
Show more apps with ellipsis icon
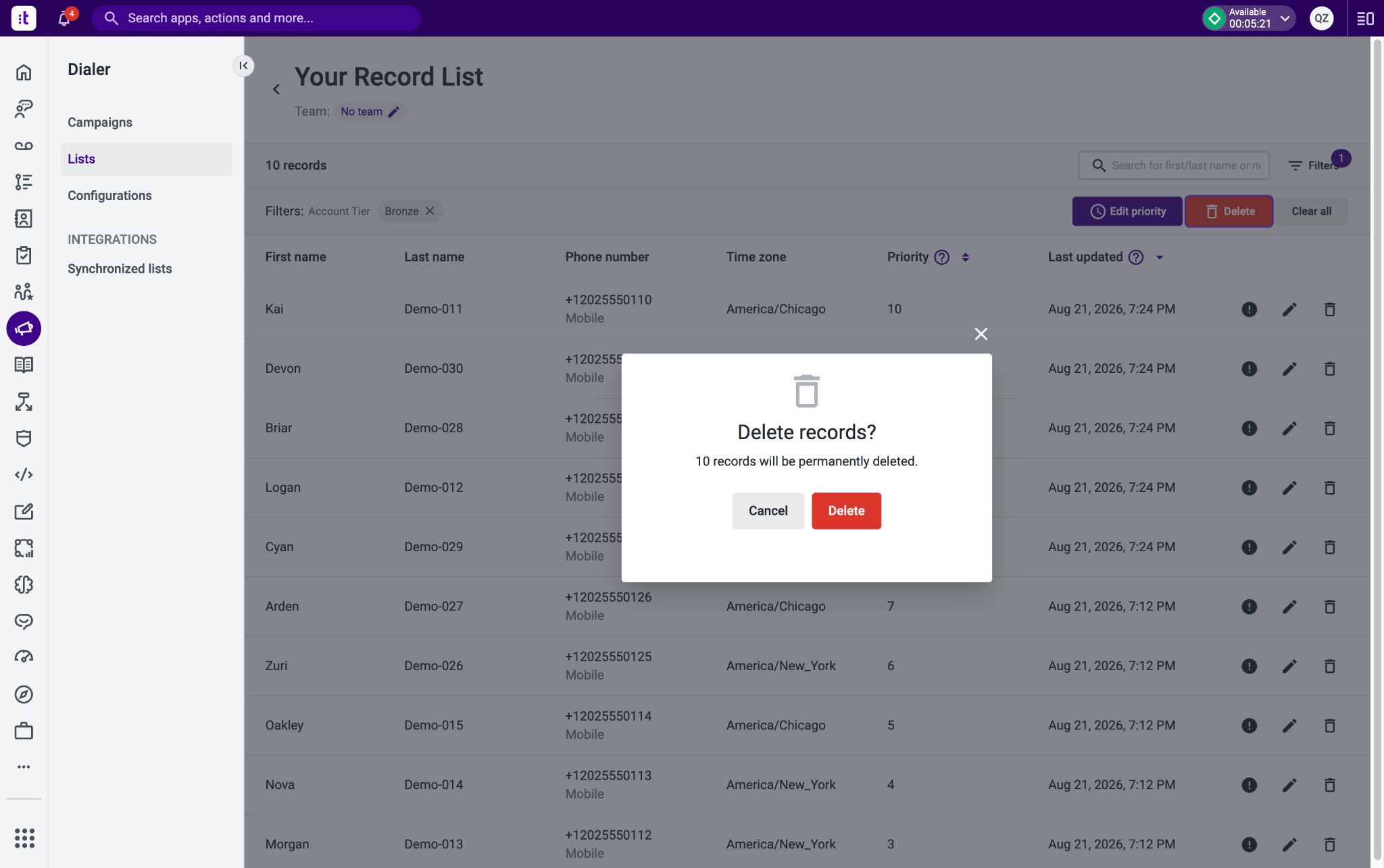tap(24, 767)
